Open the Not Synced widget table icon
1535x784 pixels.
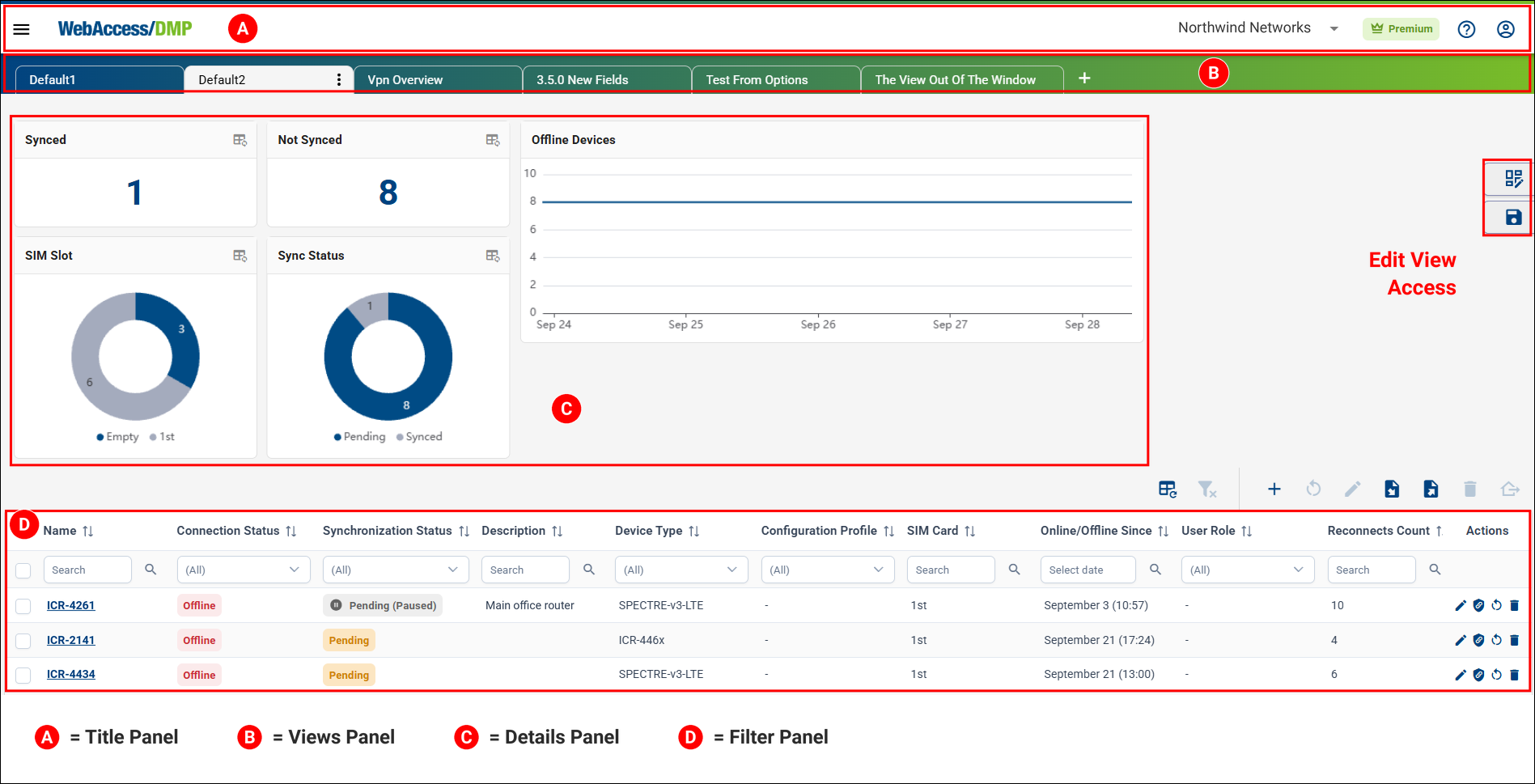[x=493, y=140]
